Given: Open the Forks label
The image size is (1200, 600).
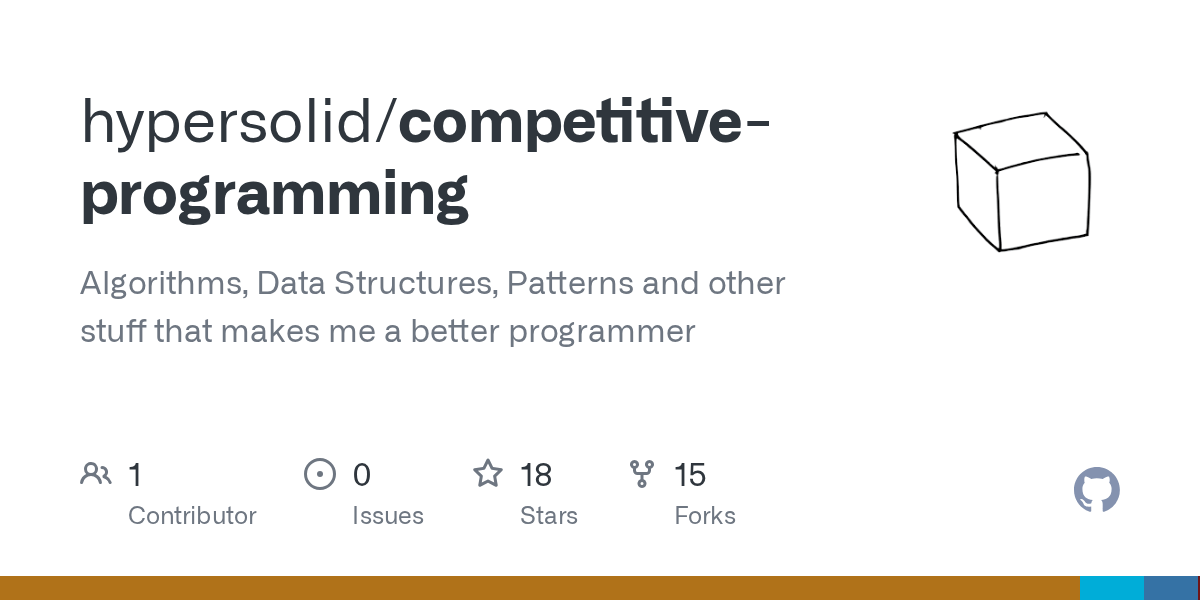Looking at the screenshot, I should [705, 516].
